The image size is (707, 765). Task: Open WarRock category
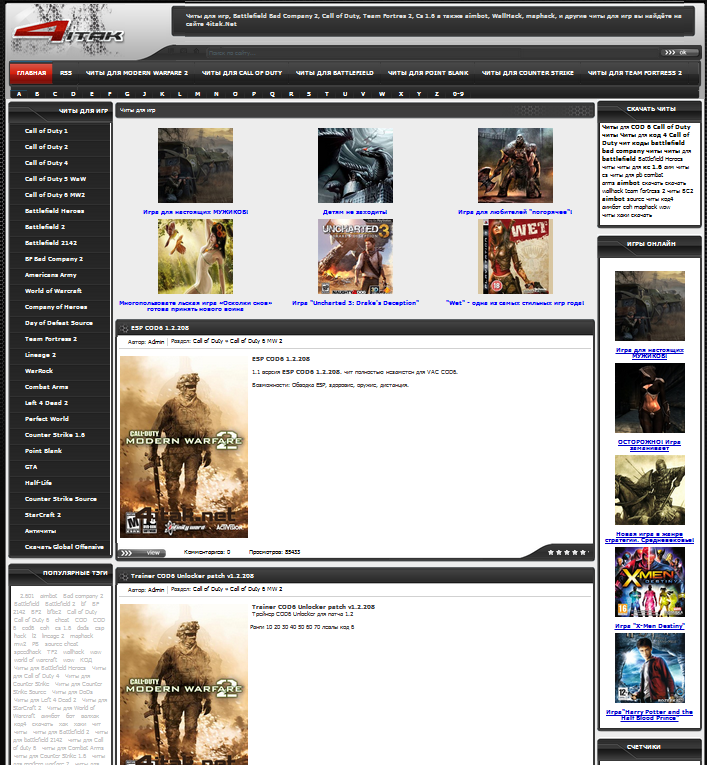59,371
